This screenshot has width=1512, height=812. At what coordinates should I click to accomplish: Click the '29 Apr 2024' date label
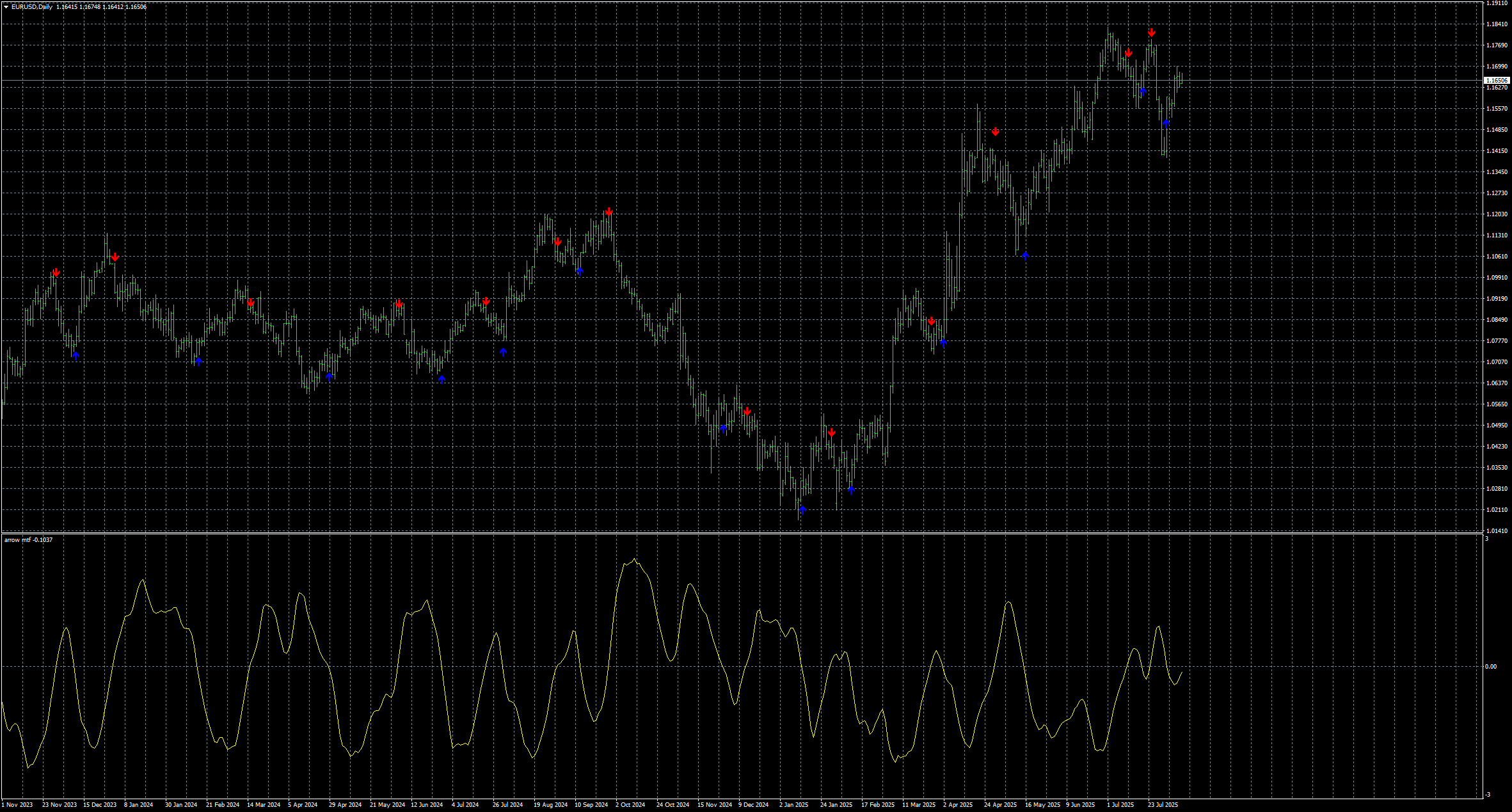(x=346, y=805)
